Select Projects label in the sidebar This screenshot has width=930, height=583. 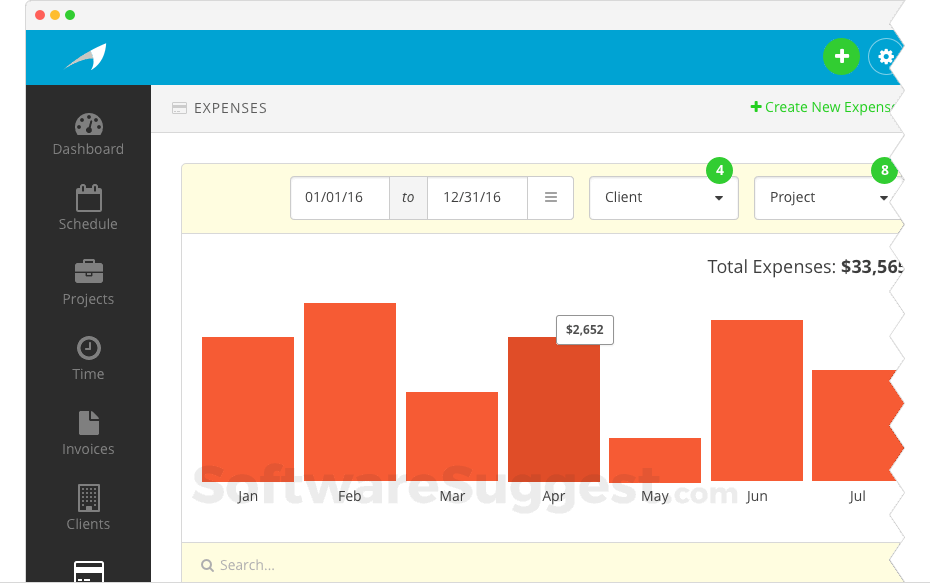click(88, 300)
